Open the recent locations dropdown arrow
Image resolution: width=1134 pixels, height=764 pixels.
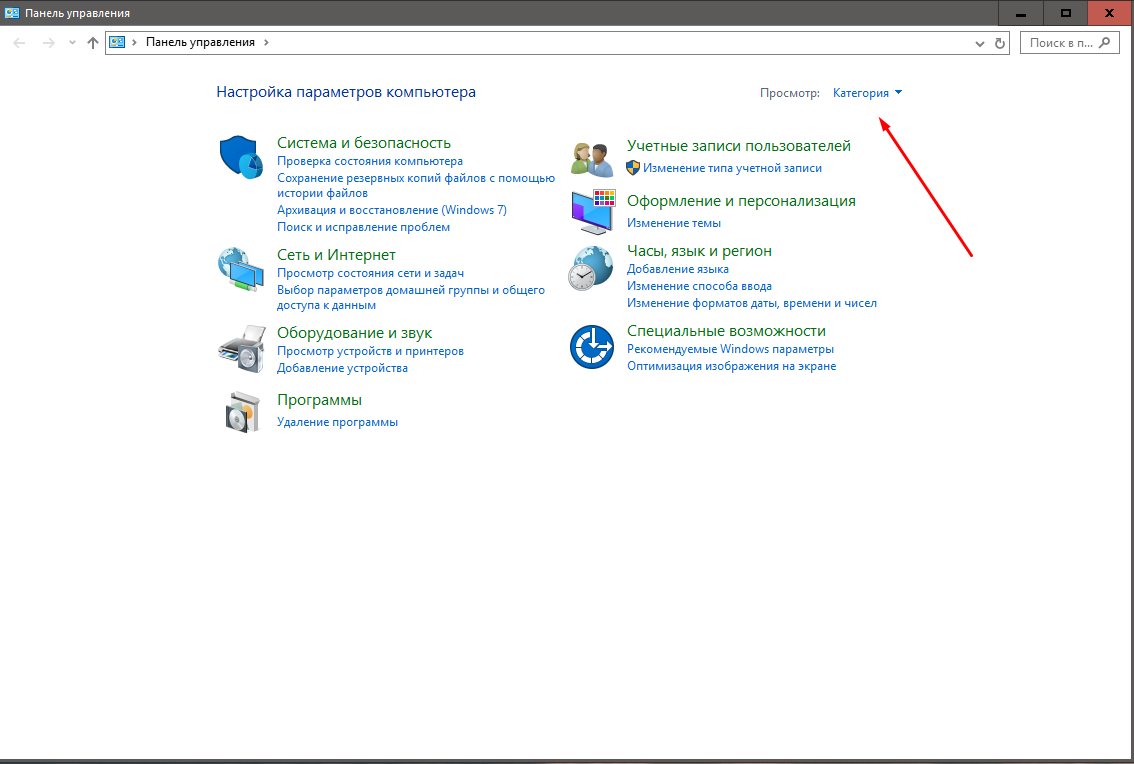72,43
